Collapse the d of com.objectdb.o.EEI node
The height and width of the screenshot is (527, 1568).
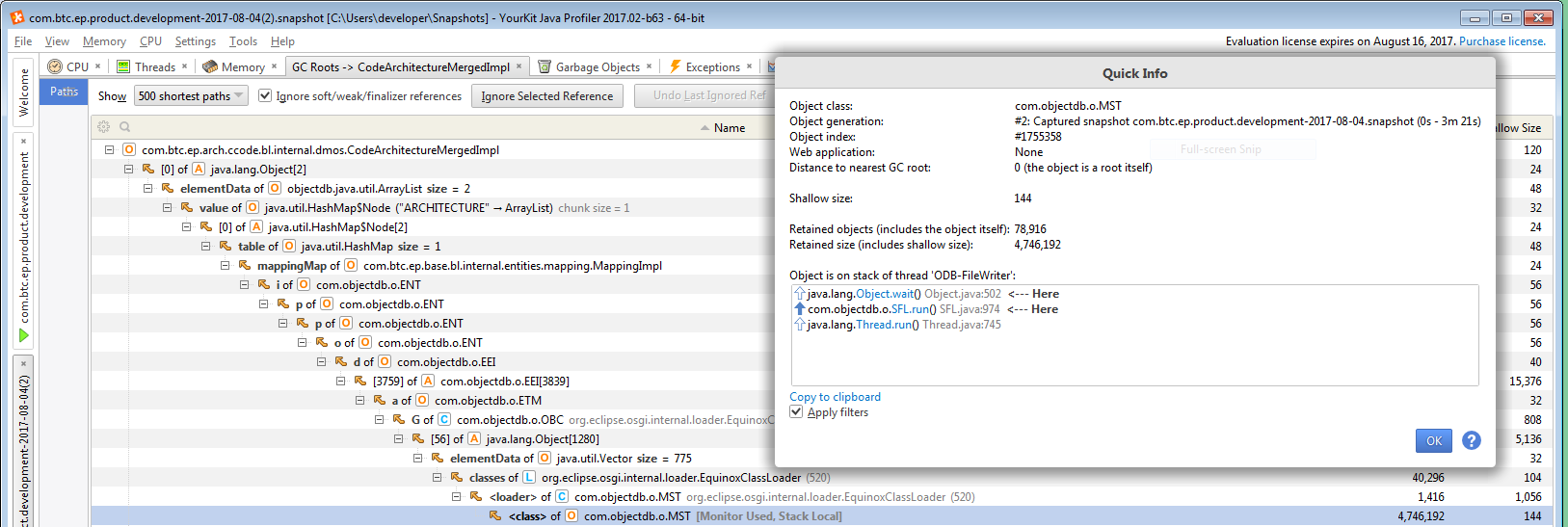[x=321, y=361]
